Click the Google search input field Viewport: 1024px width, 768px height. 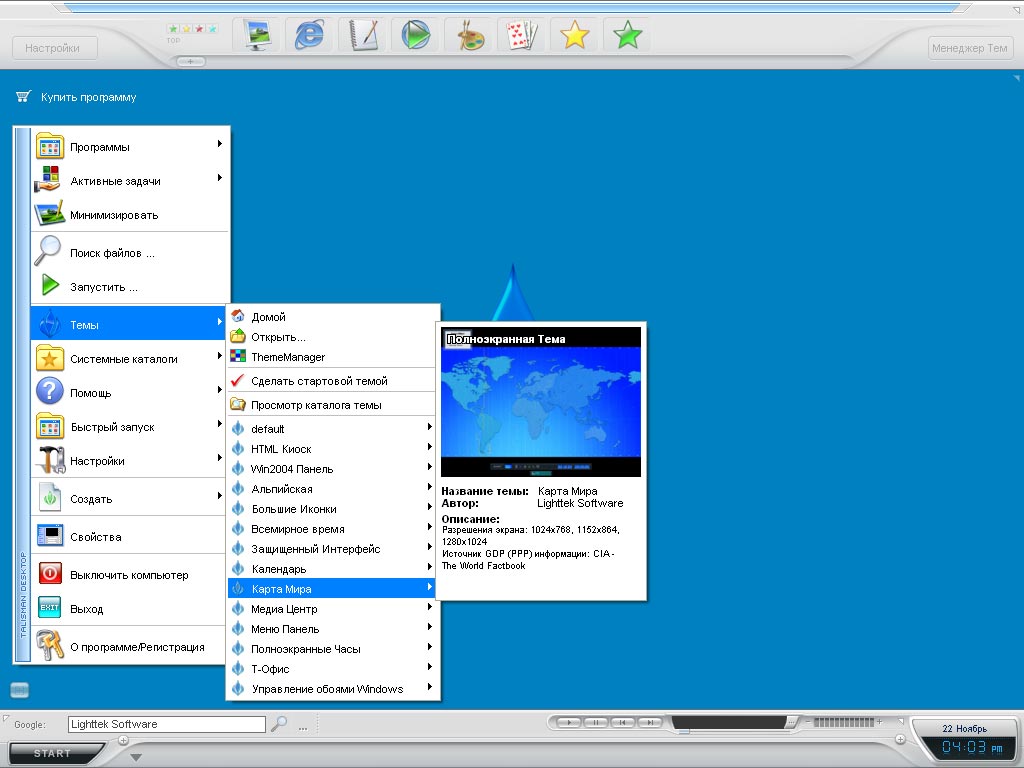(166, 724)
